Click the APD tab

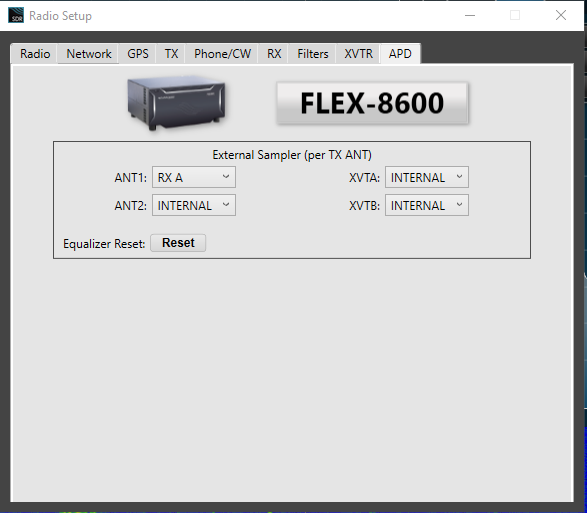click(400, 54)
